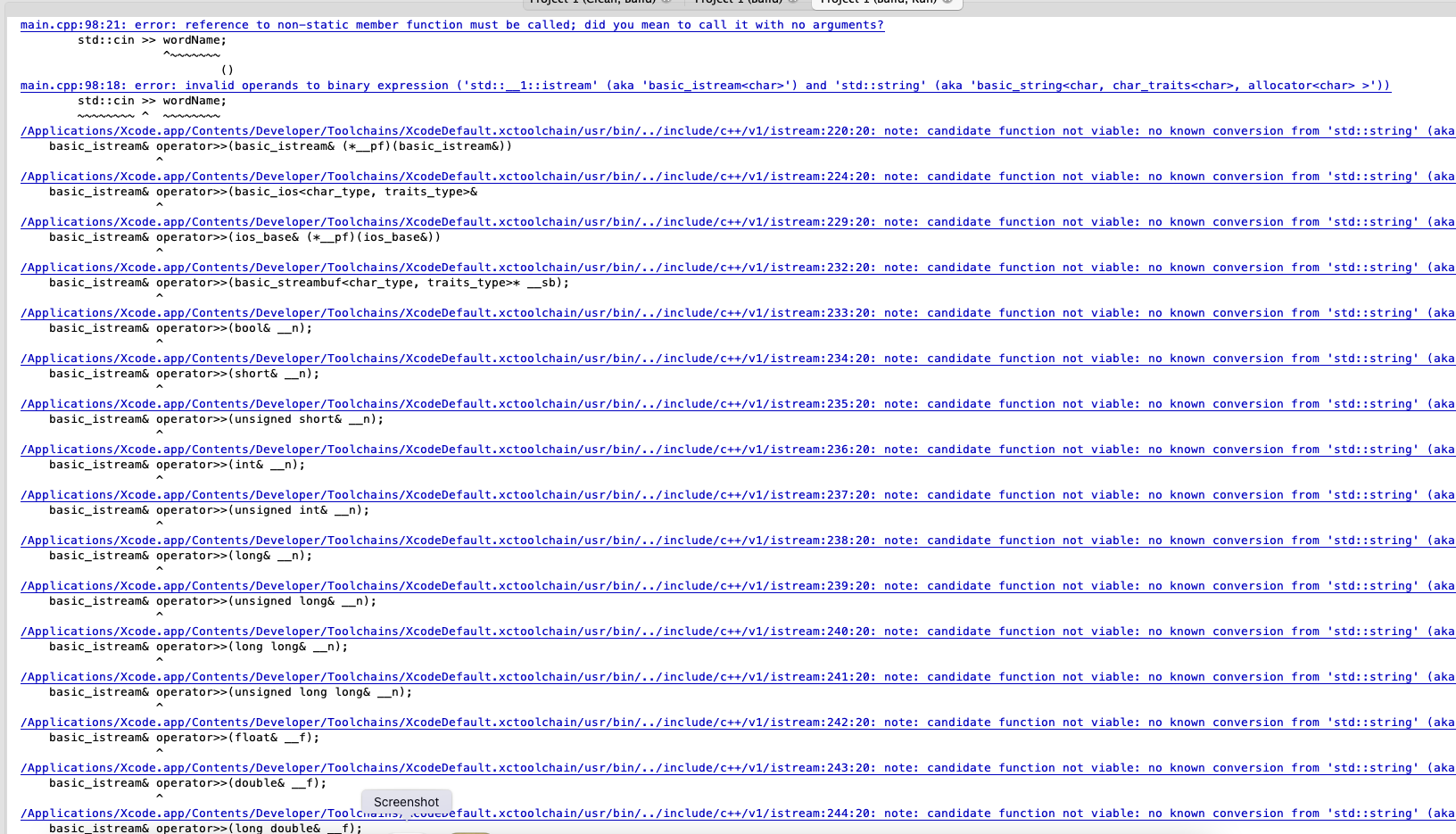Select the "operator>>(unsigned short& __n);" code line
1456x834 pixels.
point(217,419)
